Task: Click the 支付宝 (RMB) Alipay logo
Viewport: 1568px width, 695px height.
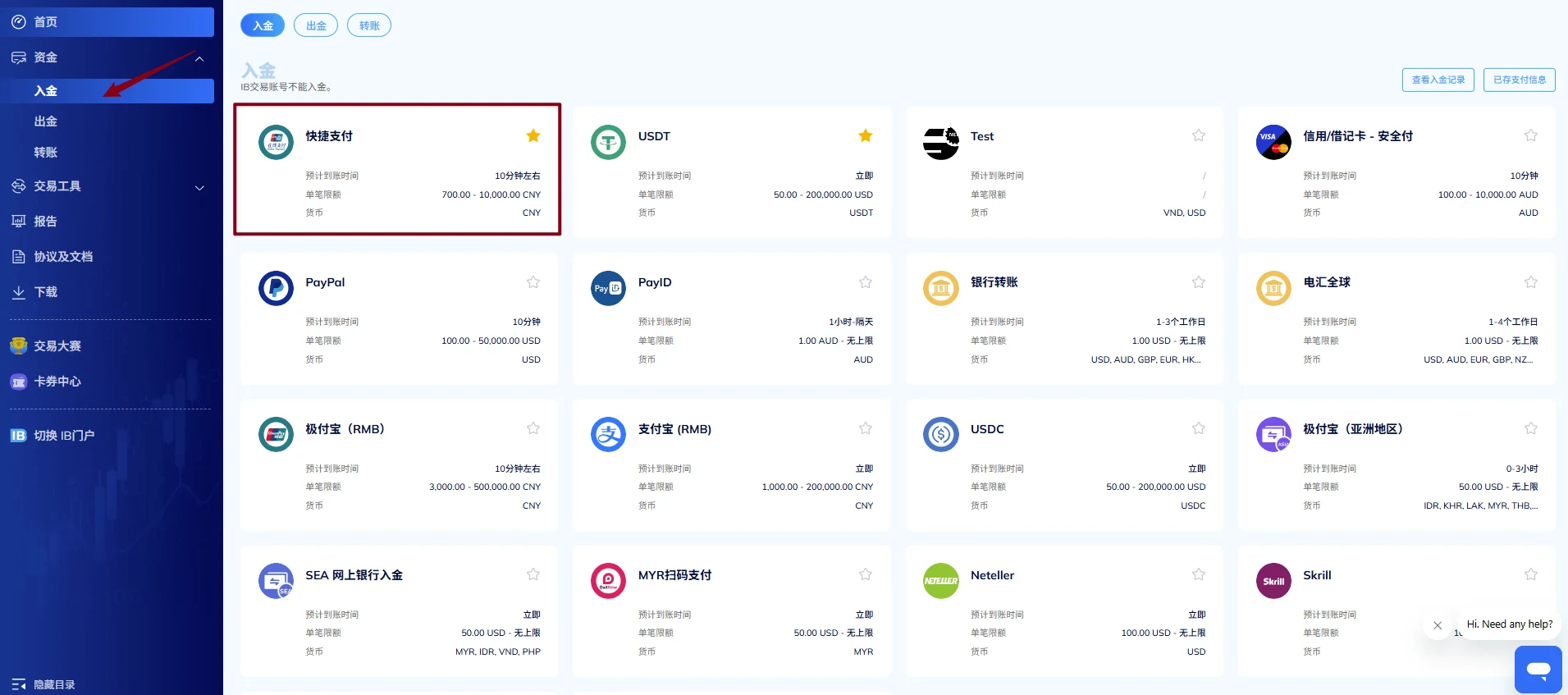Action: pyautogui.click(x=608, y=435)
